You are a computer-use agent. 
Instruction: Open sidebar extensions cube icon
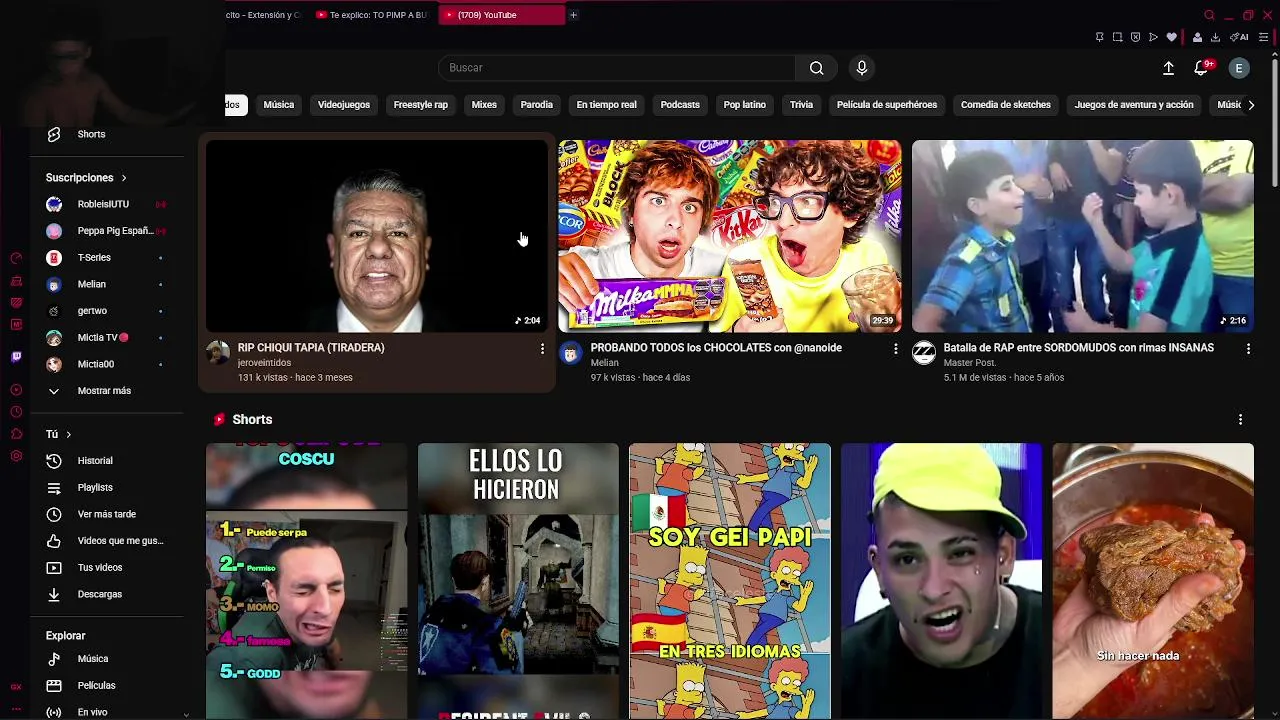point(16,434)
